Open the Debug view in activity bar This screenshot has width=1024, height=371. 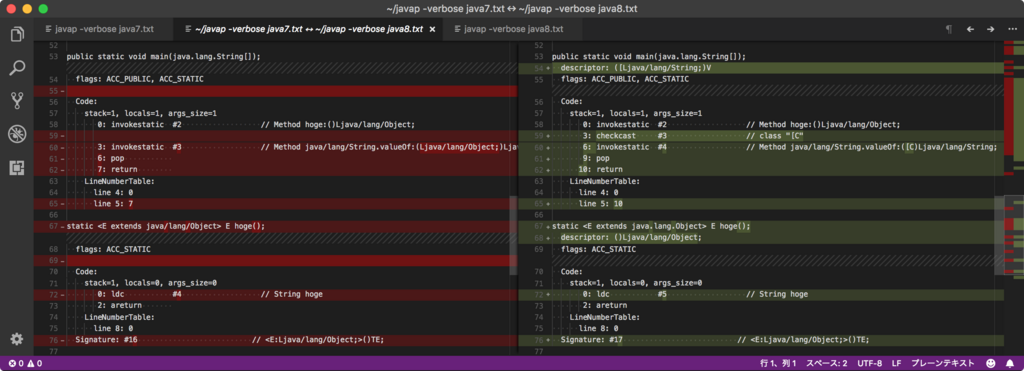click(17, 134)
